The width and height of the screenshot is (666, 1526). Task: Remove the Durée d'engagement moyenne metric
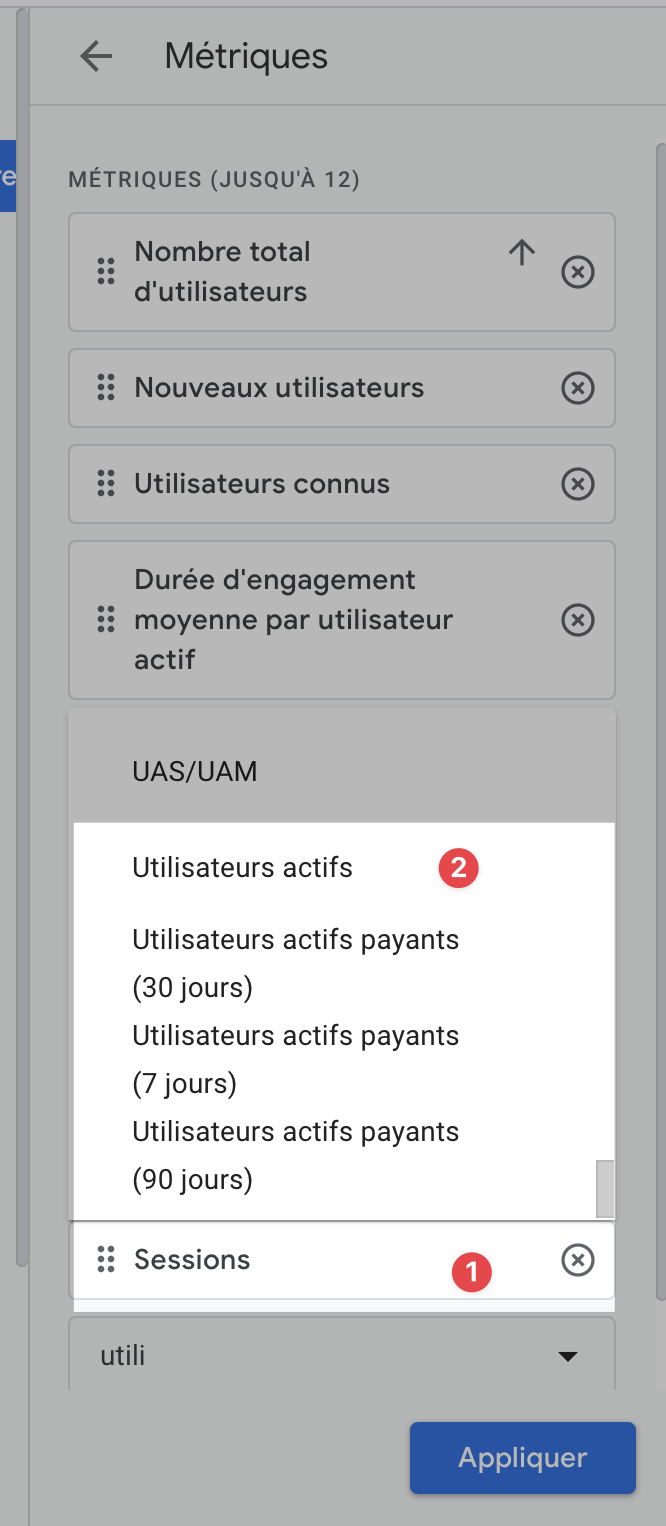tap(578, 620)
